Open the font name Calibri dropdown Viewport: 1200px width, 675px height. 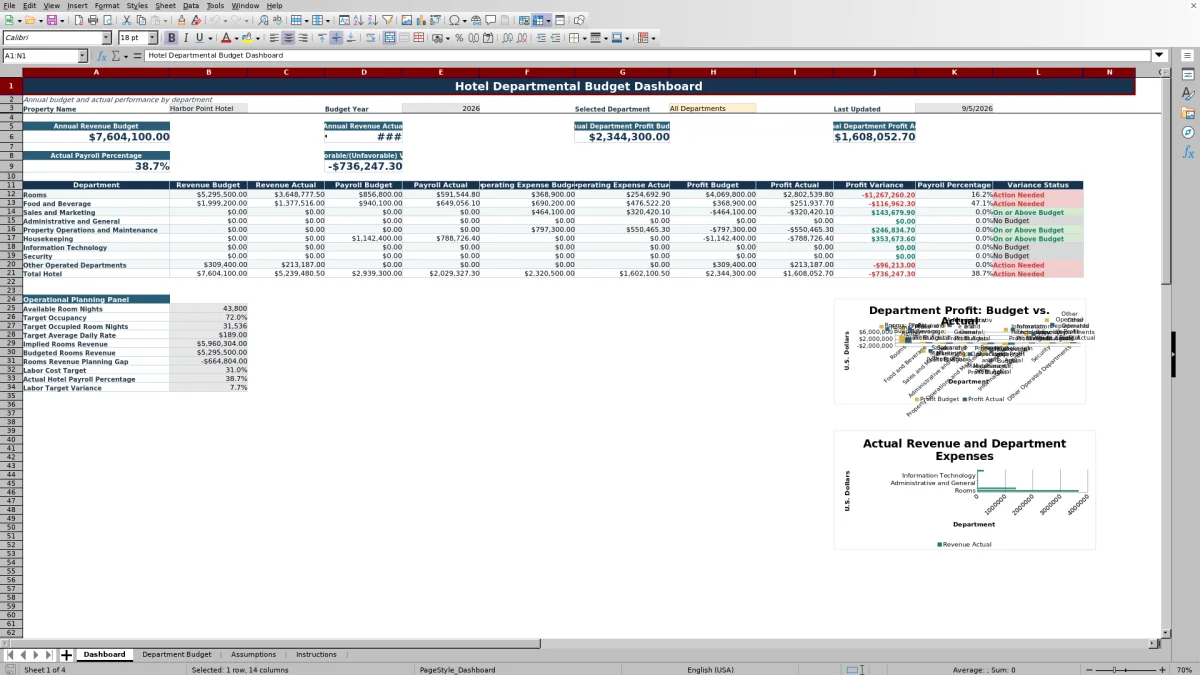pos(106,38)
